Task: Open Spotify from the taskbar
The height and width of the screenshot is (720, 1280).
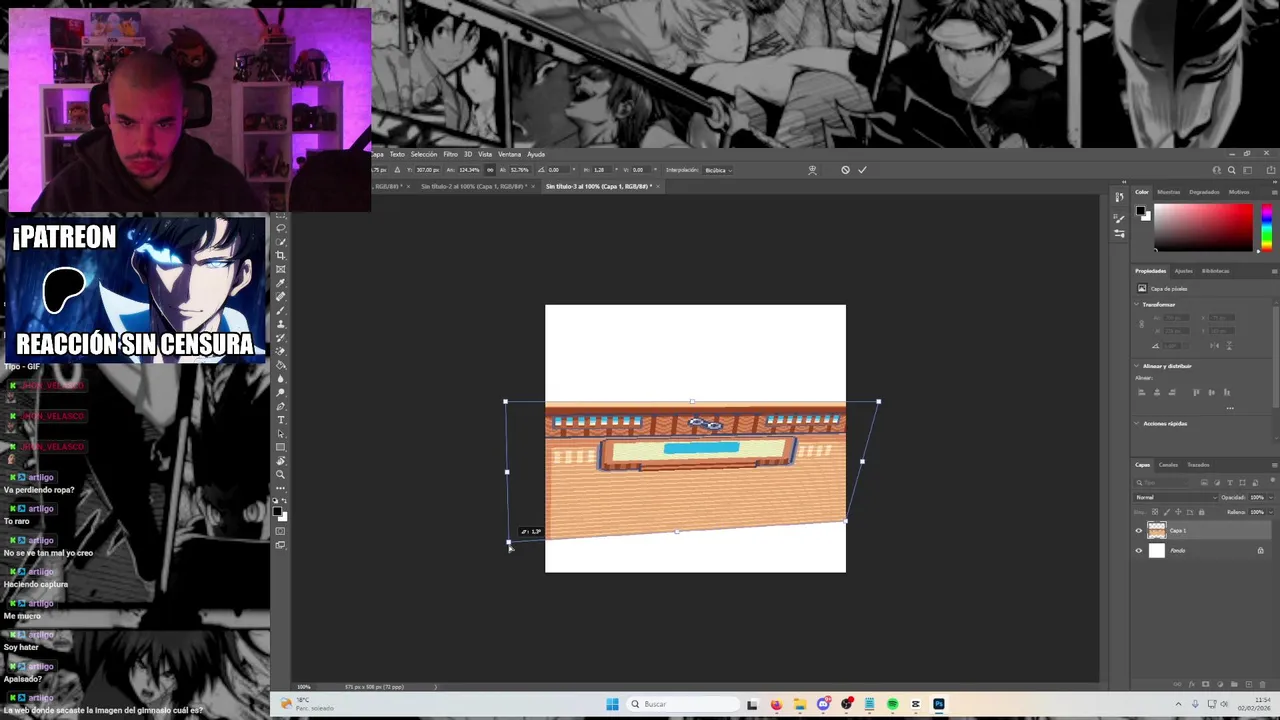Action: pyautogui.click(x=892, y=704)
